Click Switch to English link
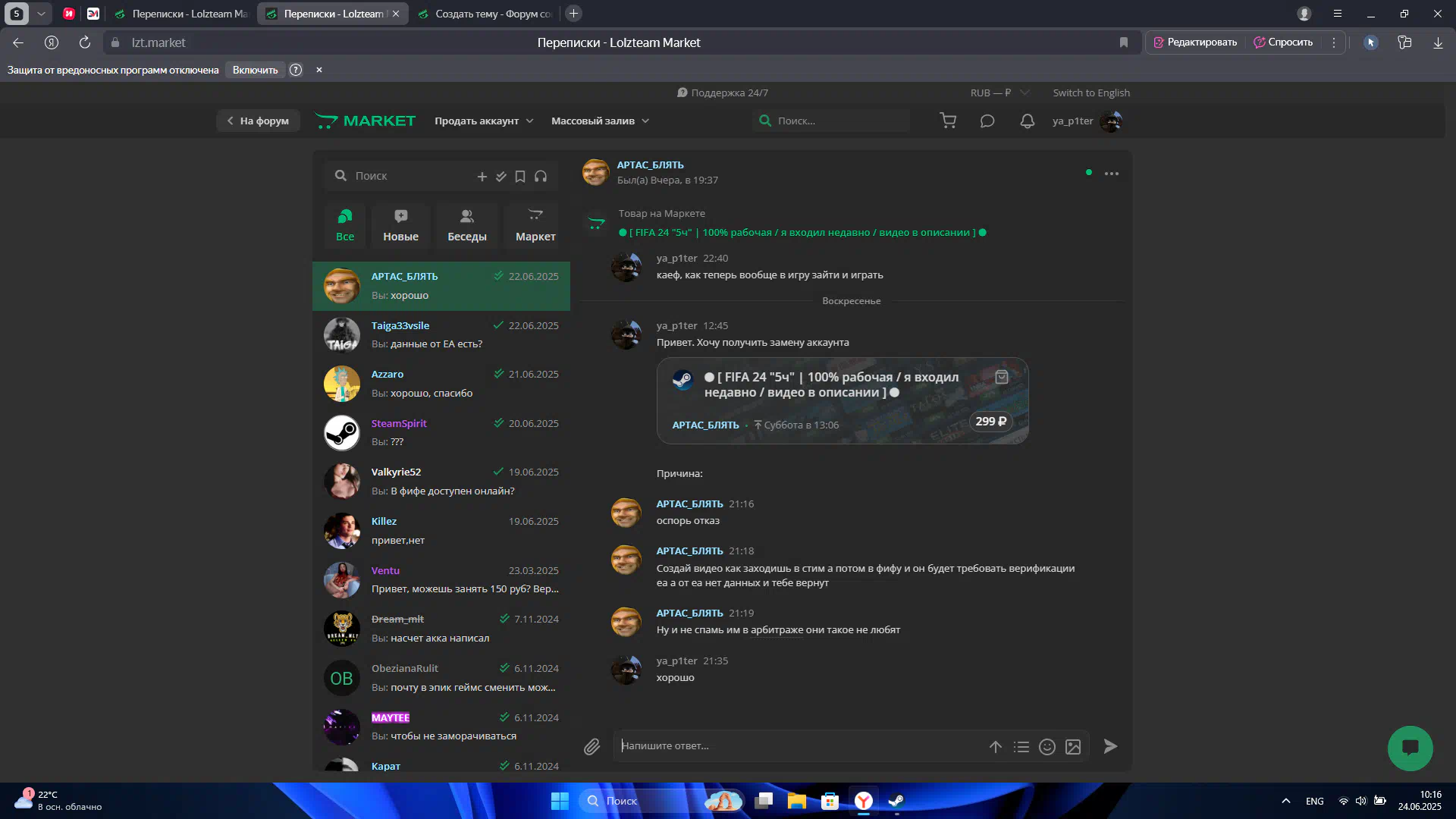Viewport: 1456px width, 819px height. (1091, 93)
